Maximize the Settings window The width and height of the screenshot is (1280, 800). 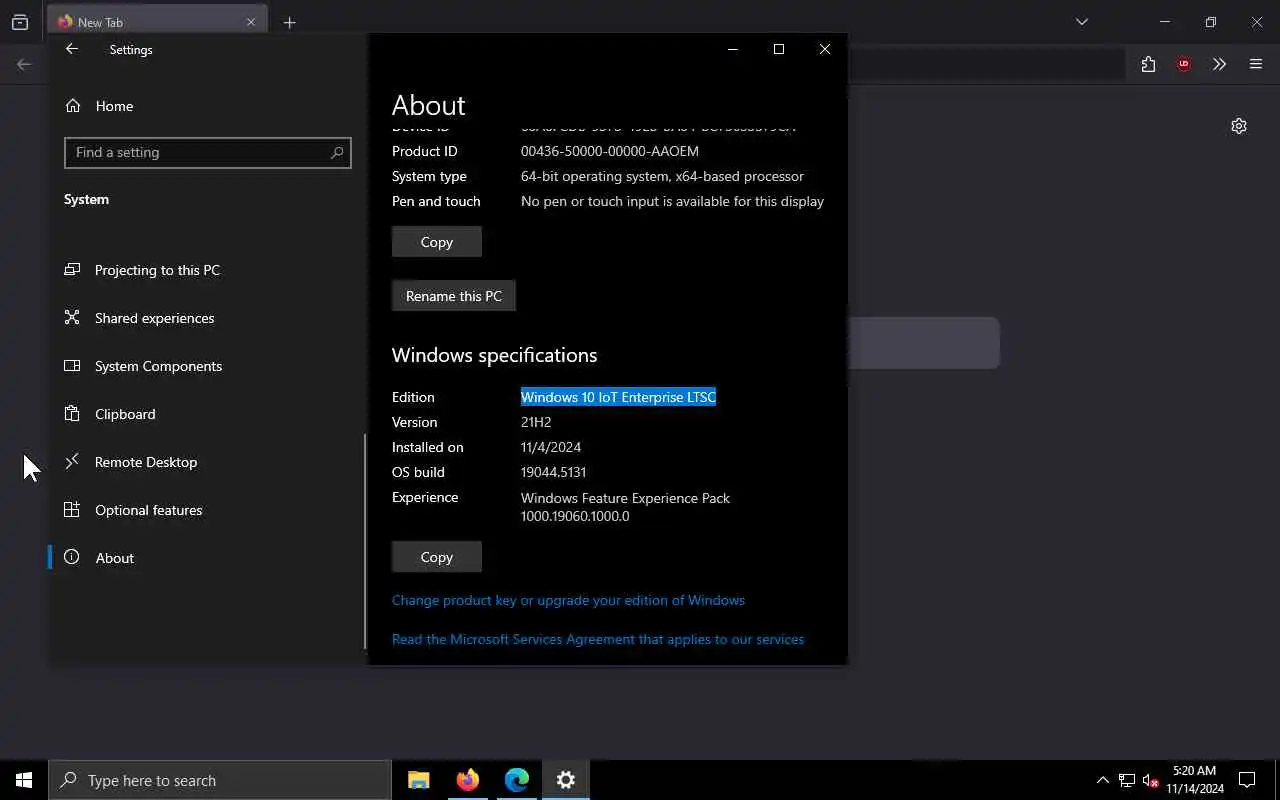[779, 49]
